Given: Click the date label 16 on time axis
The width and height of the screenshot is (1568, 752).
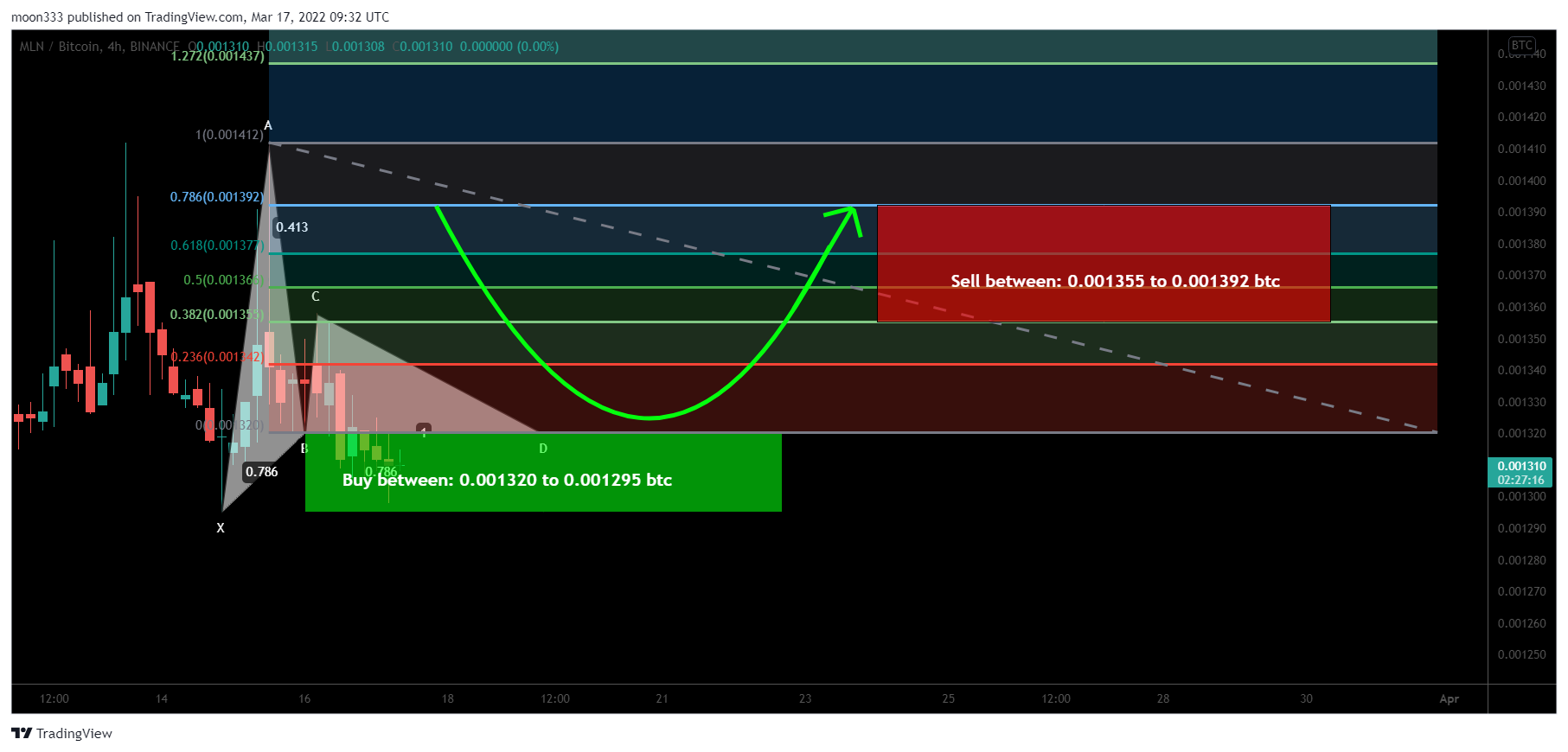Looking at the screenshot, I should coord(304,699).
